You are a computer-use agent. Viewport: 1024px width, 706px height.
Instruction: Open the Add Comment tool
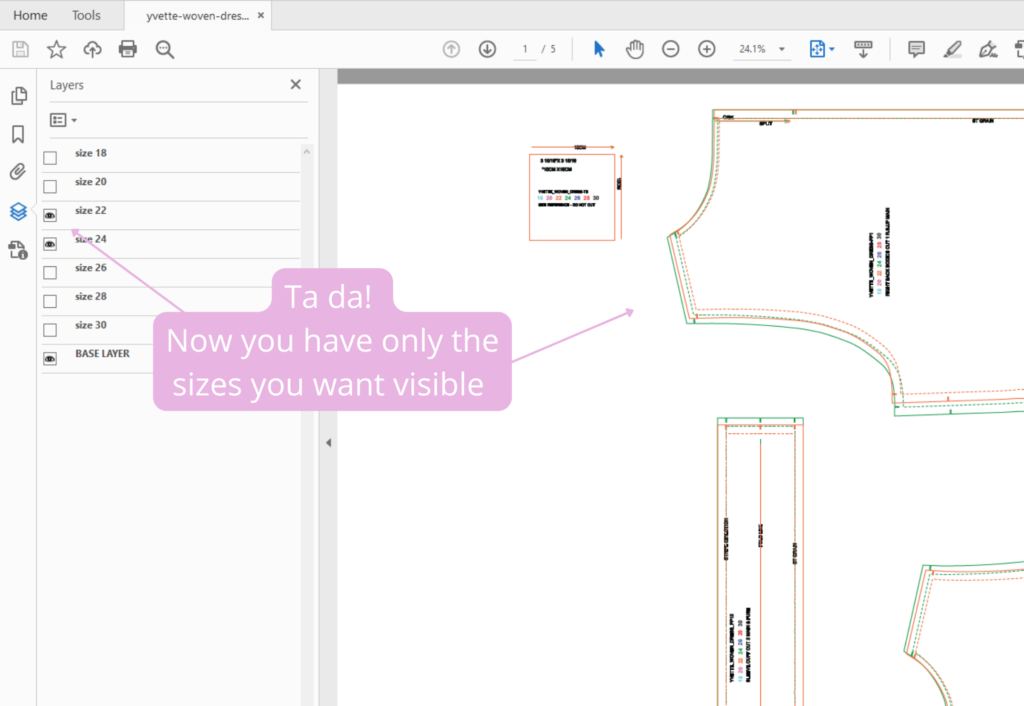(916, 49)
